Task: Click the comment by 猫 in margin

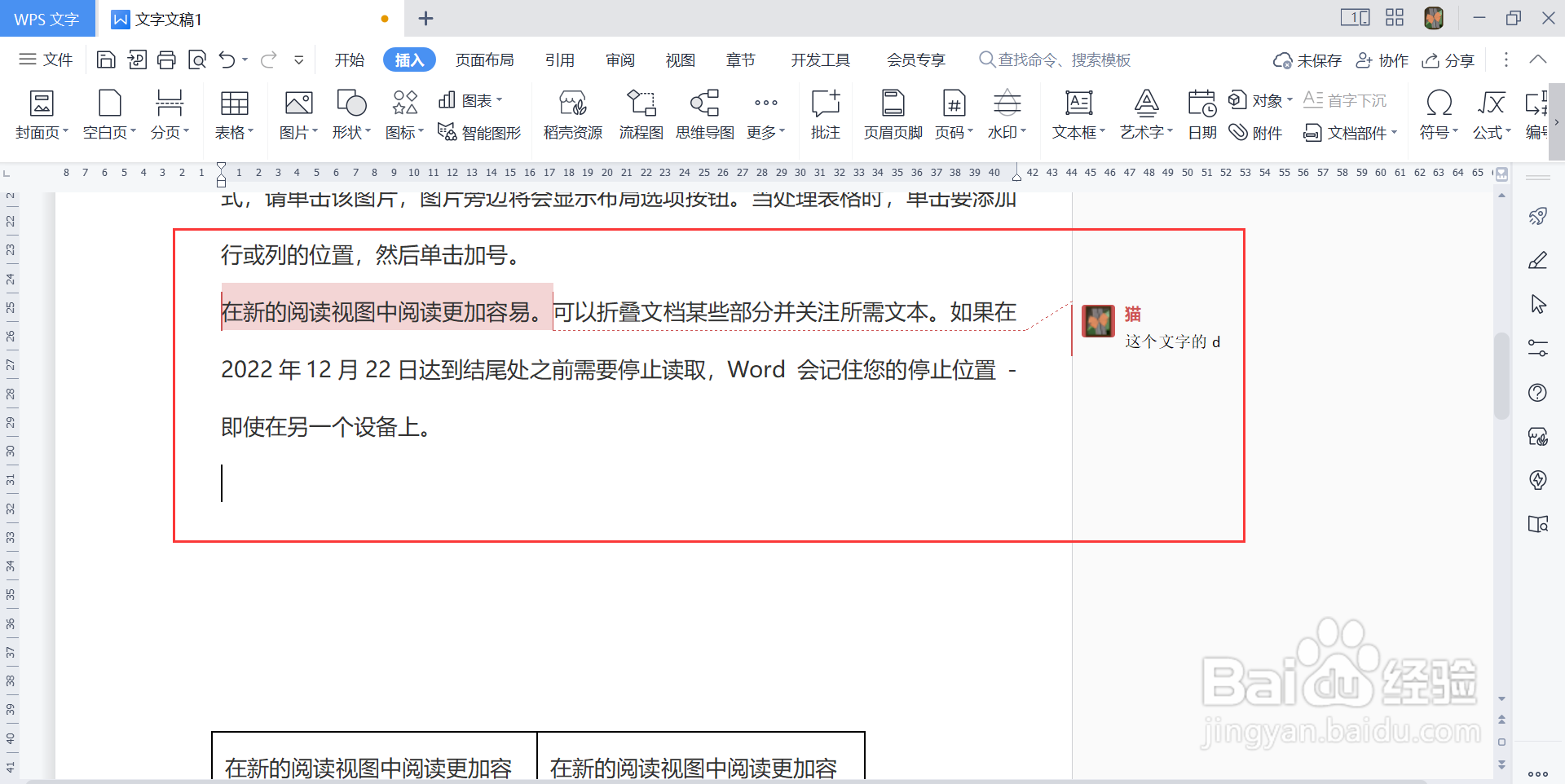Action: tap(1153, 328)
